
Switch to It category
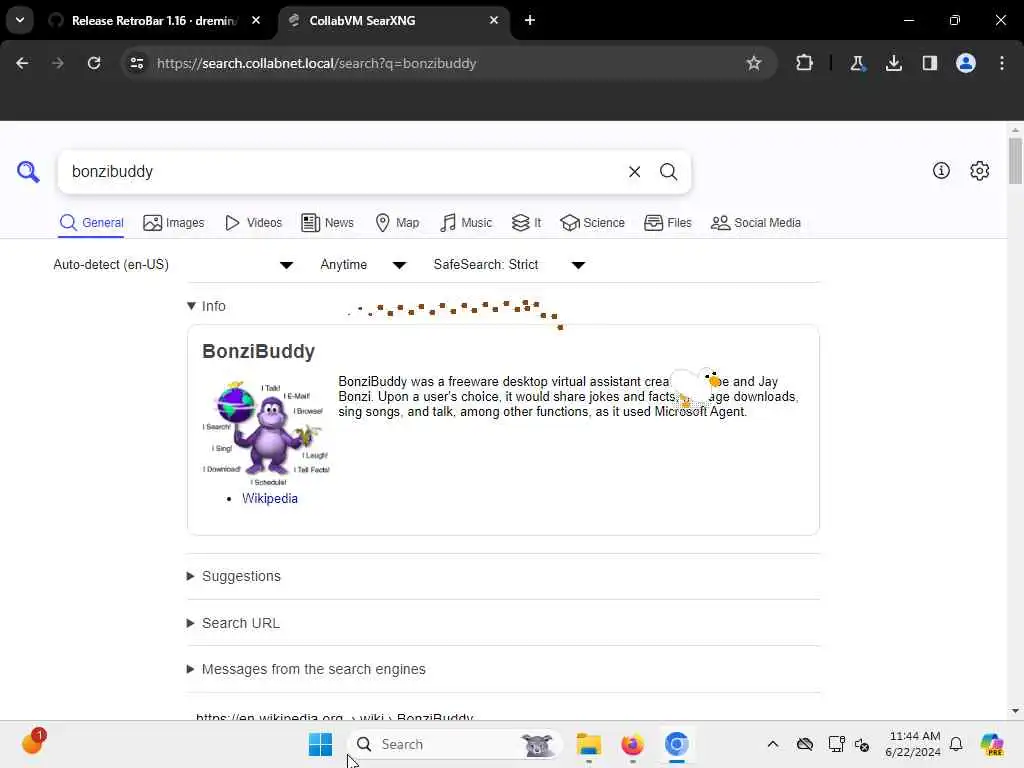526,223
